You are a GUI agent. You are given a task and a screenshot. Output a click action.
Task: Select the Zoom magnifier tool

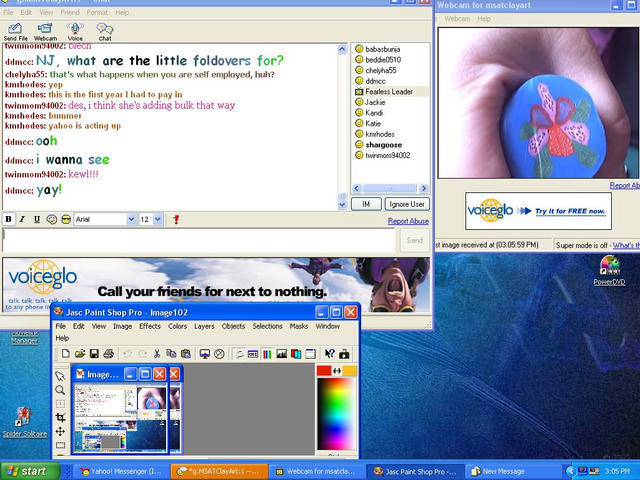click(60, 390)
